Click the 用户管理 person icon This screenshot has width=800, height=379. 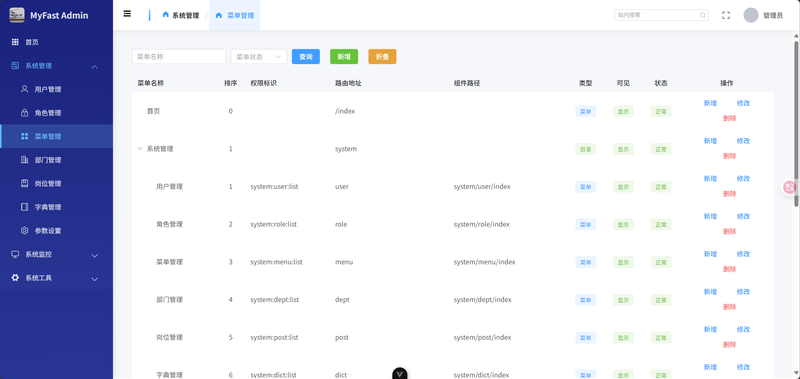[24, 89]
